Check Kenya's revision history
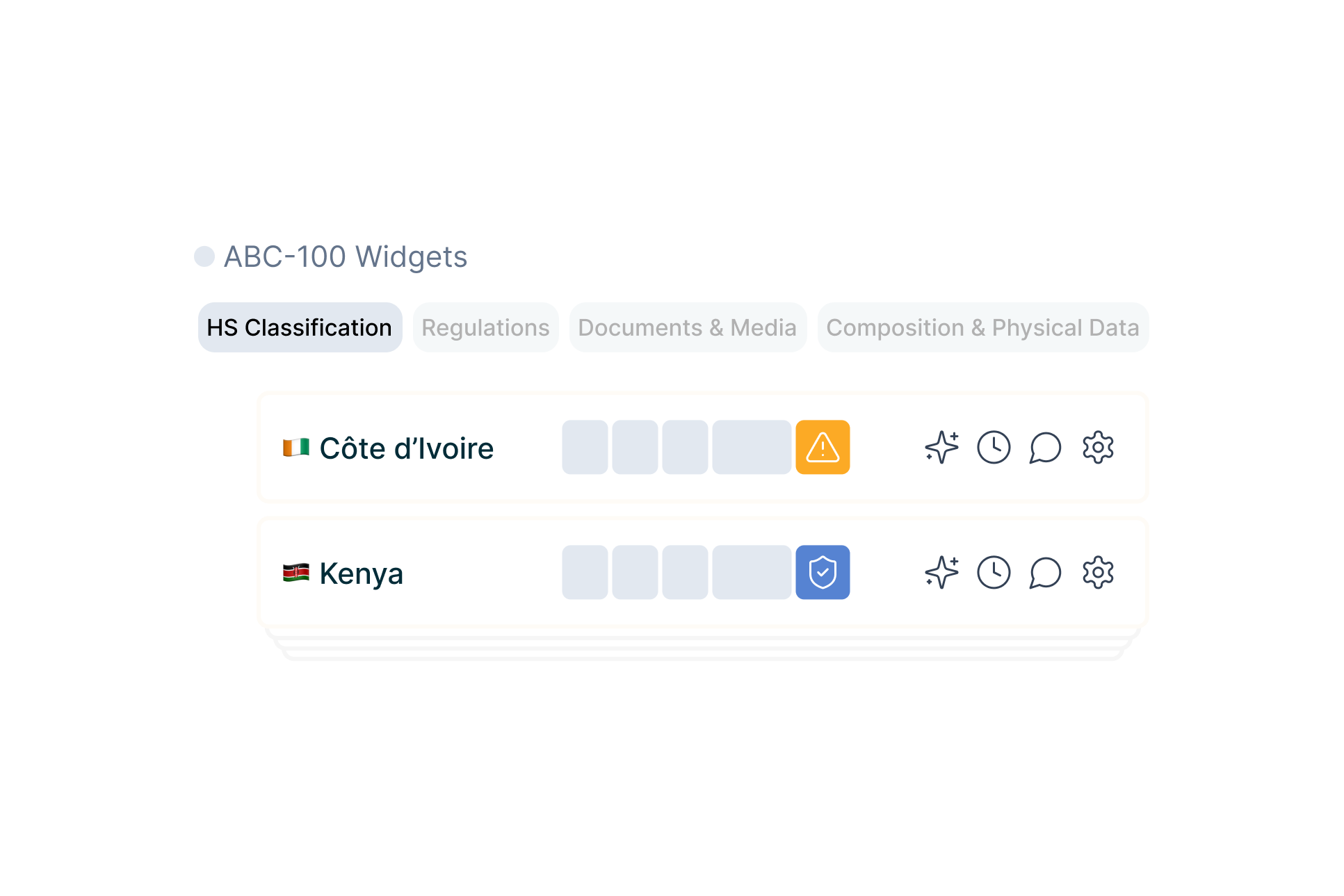The width and height of the screenshot is (1344, 896). (x=994, y=573)
